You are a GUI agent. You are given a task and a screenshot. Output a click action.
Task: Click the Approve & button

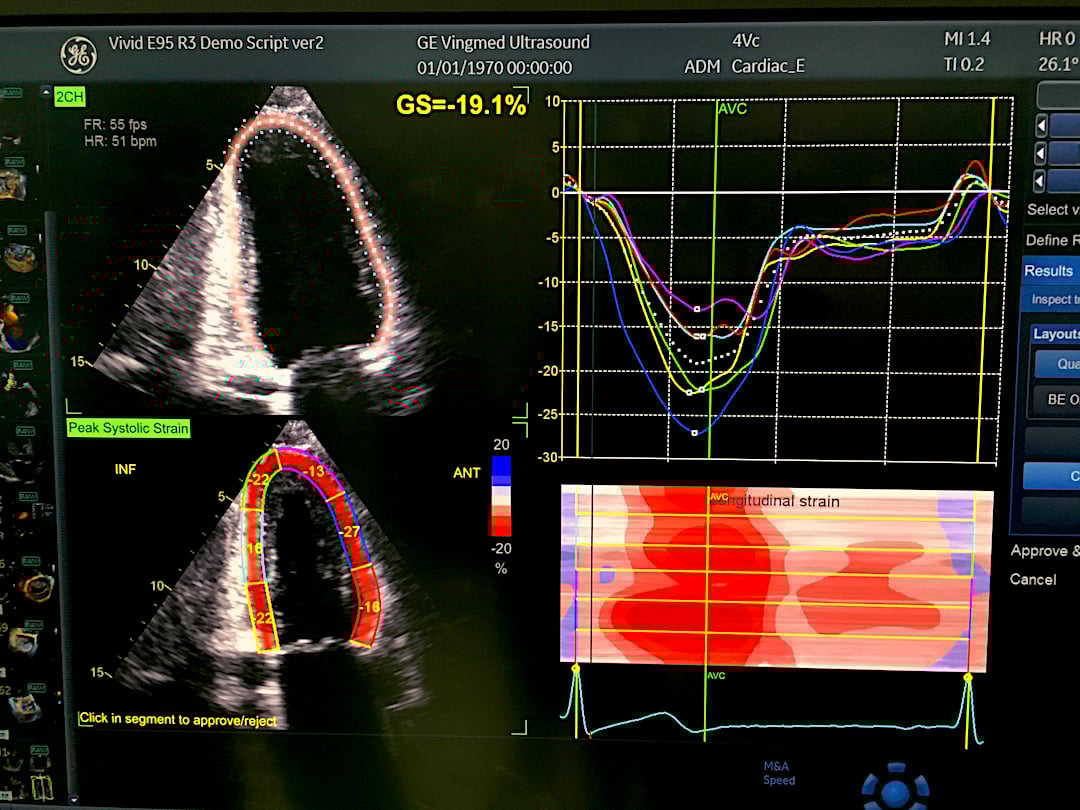[x=1044, y=551]
